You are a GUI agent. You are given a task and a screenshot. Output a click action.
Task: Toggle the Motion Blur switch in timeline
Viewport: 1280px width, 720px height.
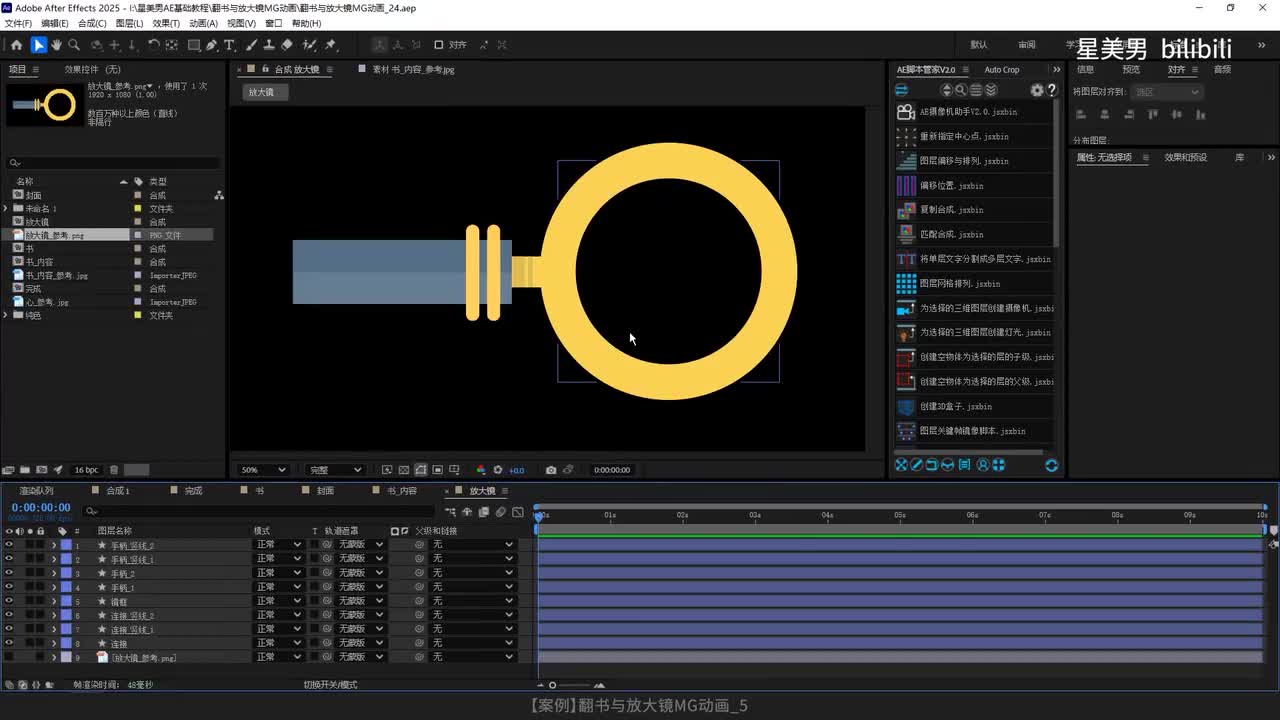click(501, 512)
